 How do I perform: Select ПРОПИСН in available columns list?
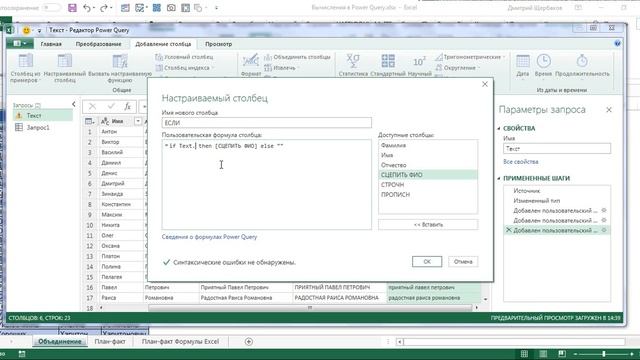coord(428,195)
